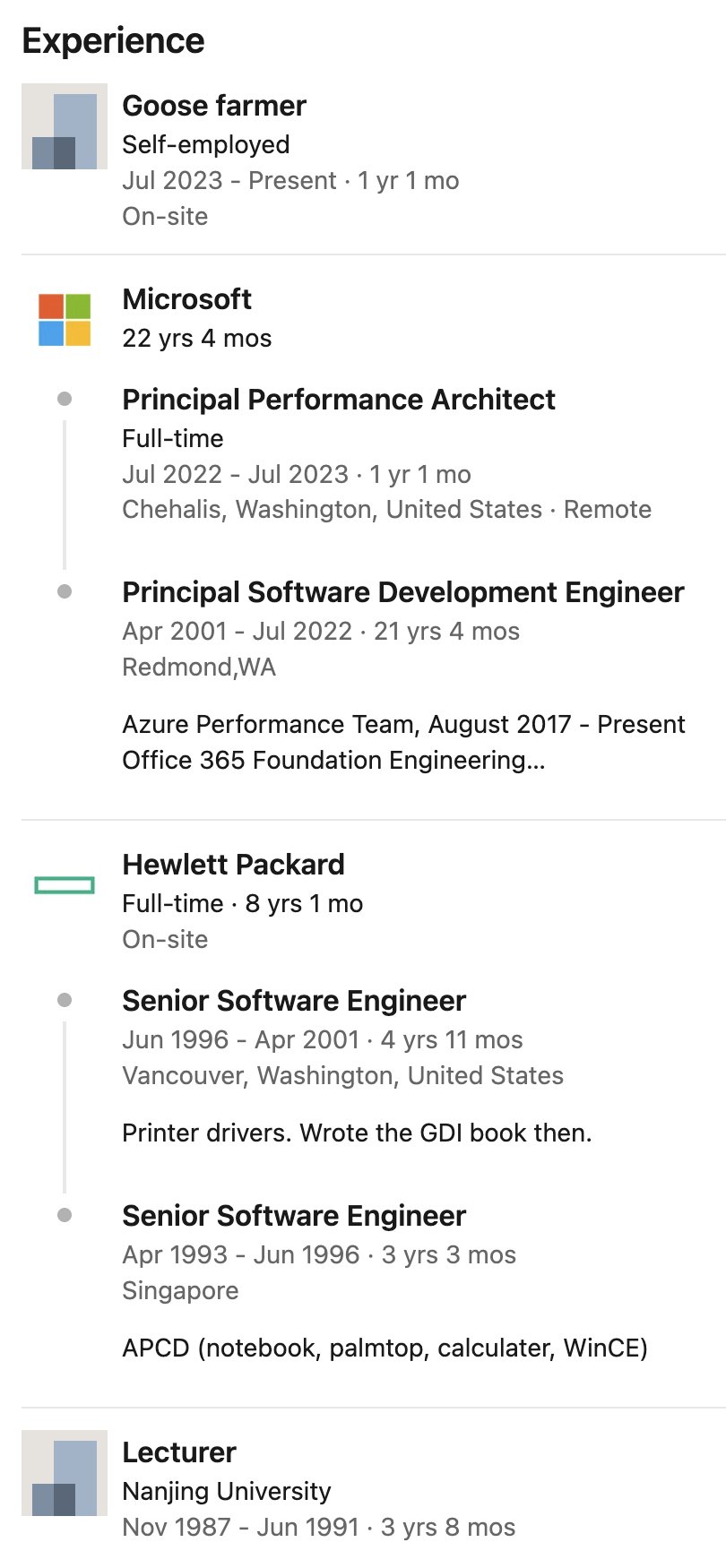The height and width of the screenshot is (1568, 726).
Task: Click the Experience section heading
Action: pyautogui.click(x=113, y=41)
